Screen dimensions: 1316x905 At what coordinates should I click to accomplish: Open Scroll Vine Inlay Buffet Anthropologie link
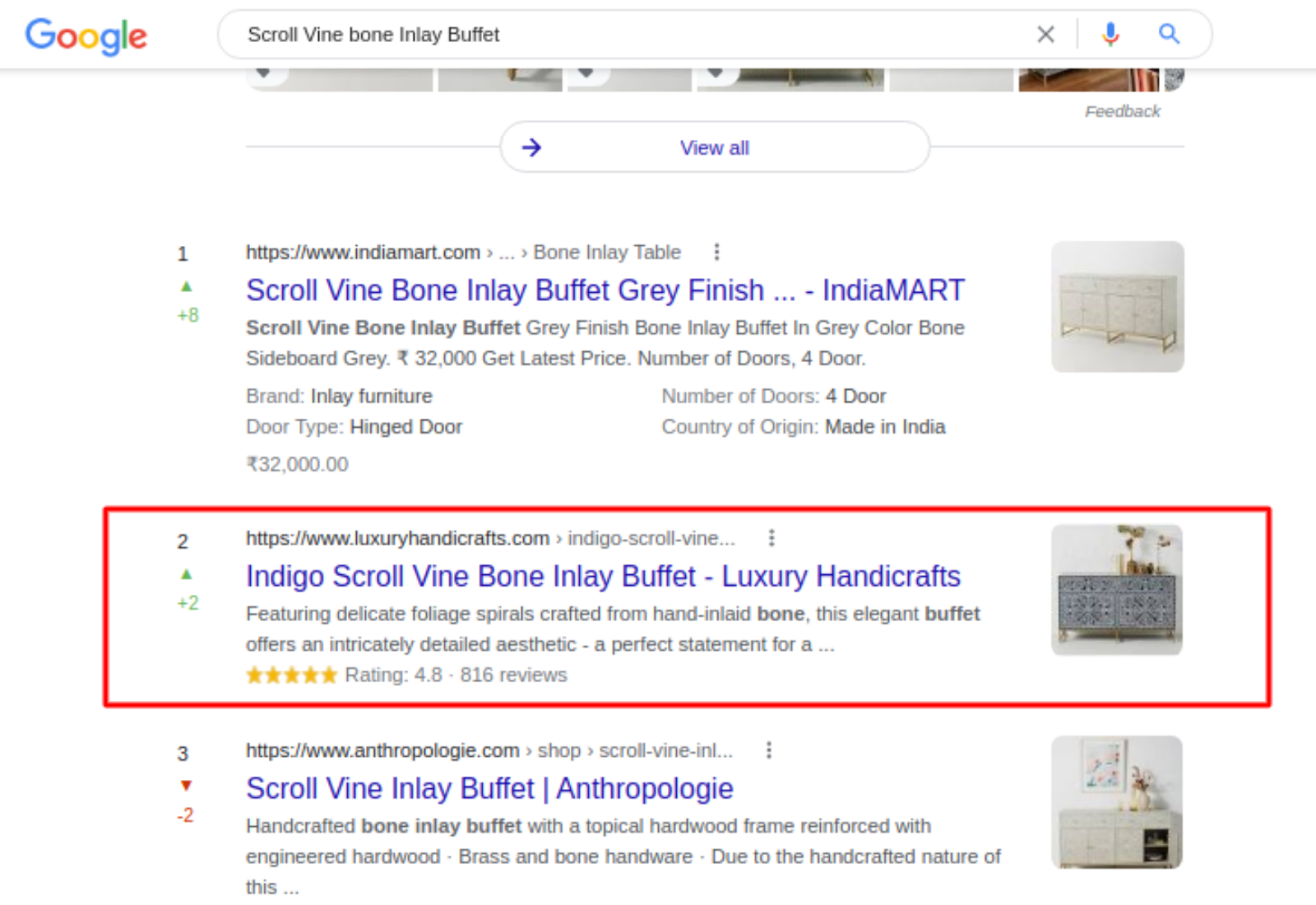[x=489, y=789]
